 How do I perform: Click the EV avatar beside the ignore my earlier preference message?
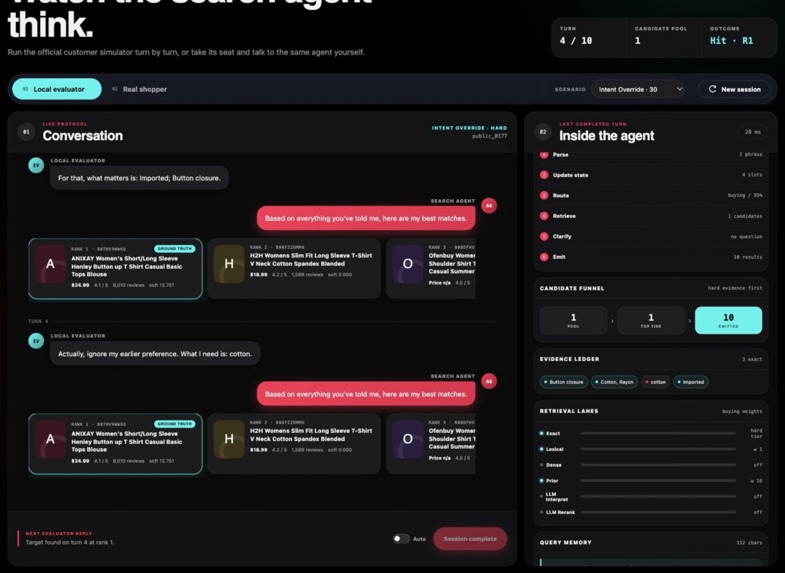point(36,341)
